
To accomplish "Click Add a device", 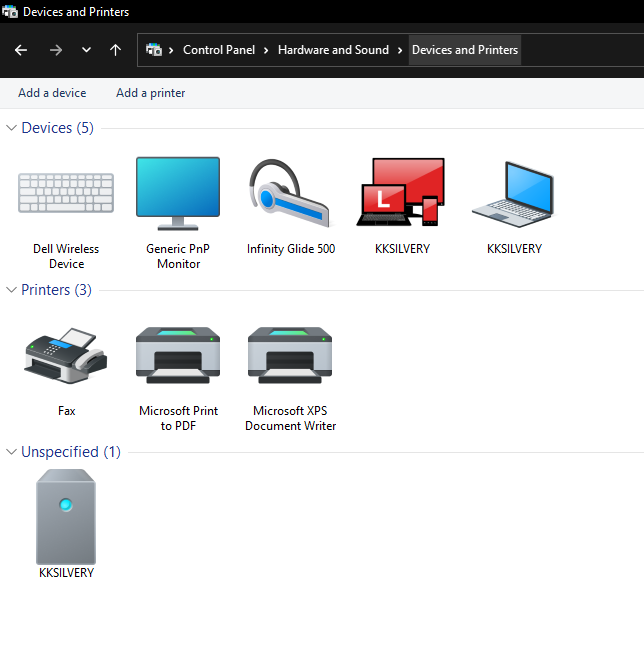I will click(x=52, y=93).
